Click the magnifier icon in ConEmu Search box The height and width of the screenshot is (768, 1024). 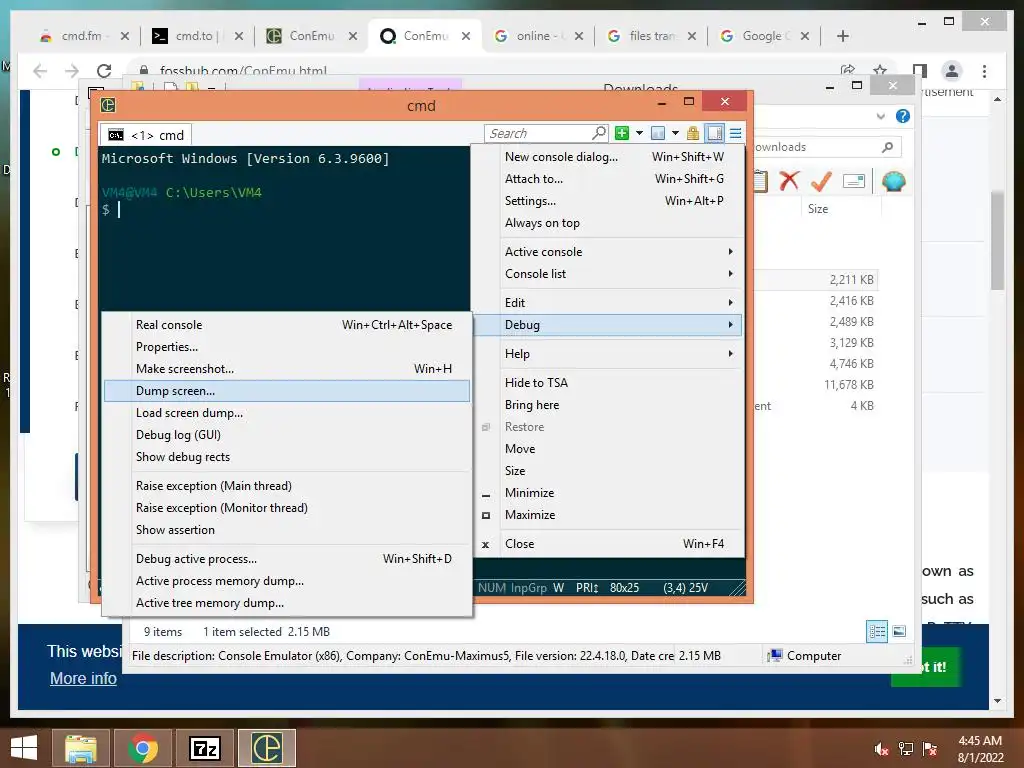598,133
